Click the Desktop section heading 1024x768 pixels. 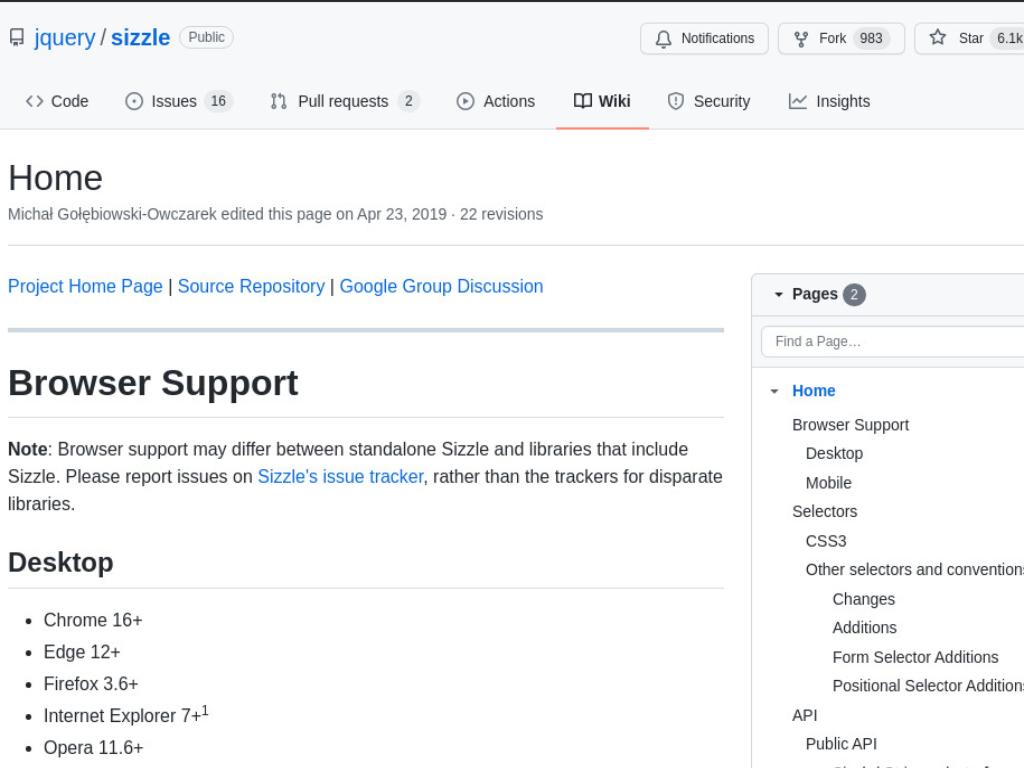click(61, 563)
